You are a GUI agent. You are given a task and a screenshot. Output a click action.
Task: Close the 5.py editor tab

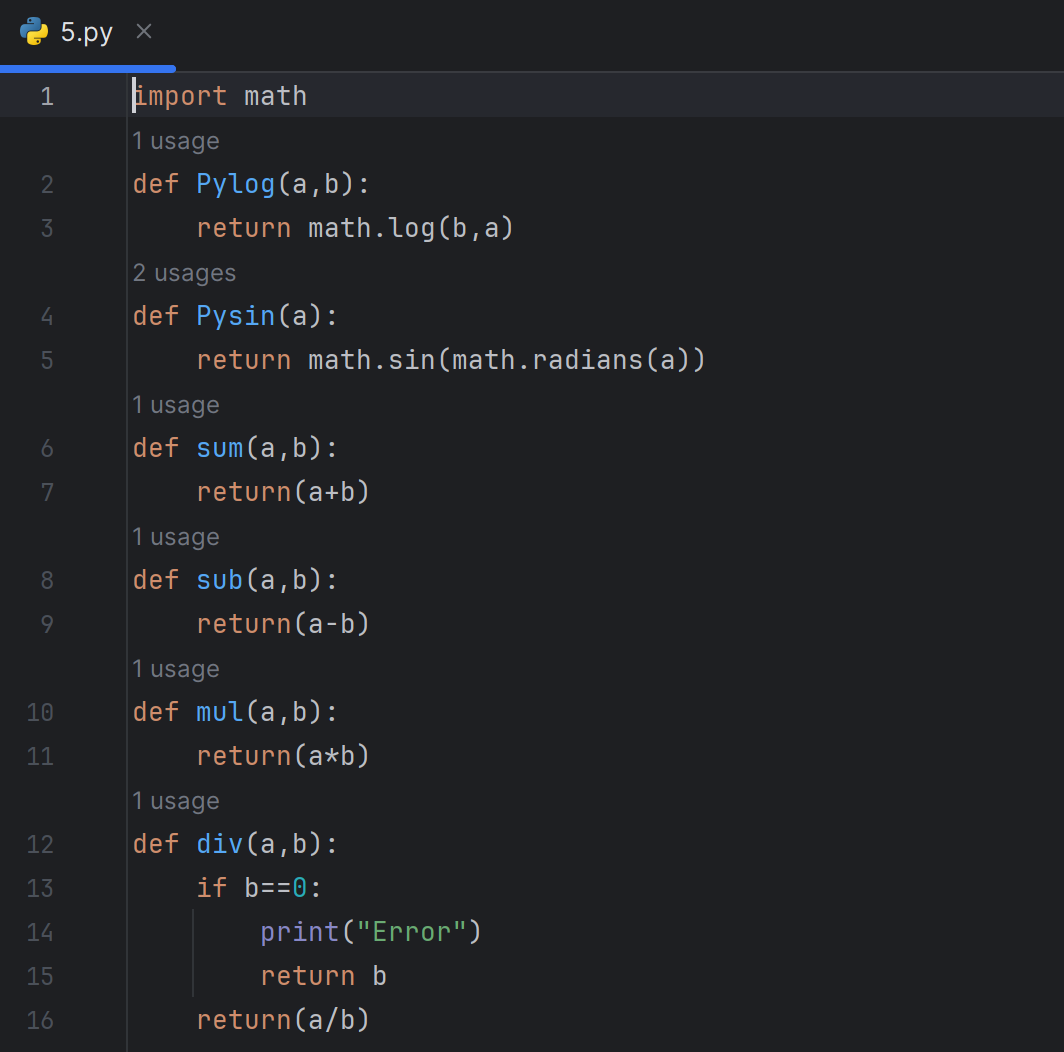pyautogui.click(x=144, y=32)
